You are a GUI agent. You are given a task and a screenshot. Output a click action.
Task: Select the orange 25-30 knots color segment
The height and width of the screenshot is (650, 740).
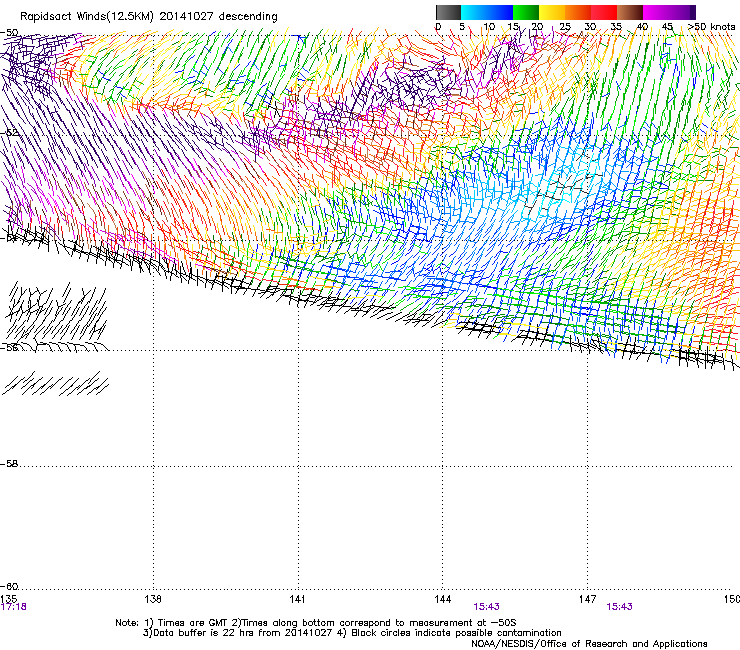click(578, 12)
